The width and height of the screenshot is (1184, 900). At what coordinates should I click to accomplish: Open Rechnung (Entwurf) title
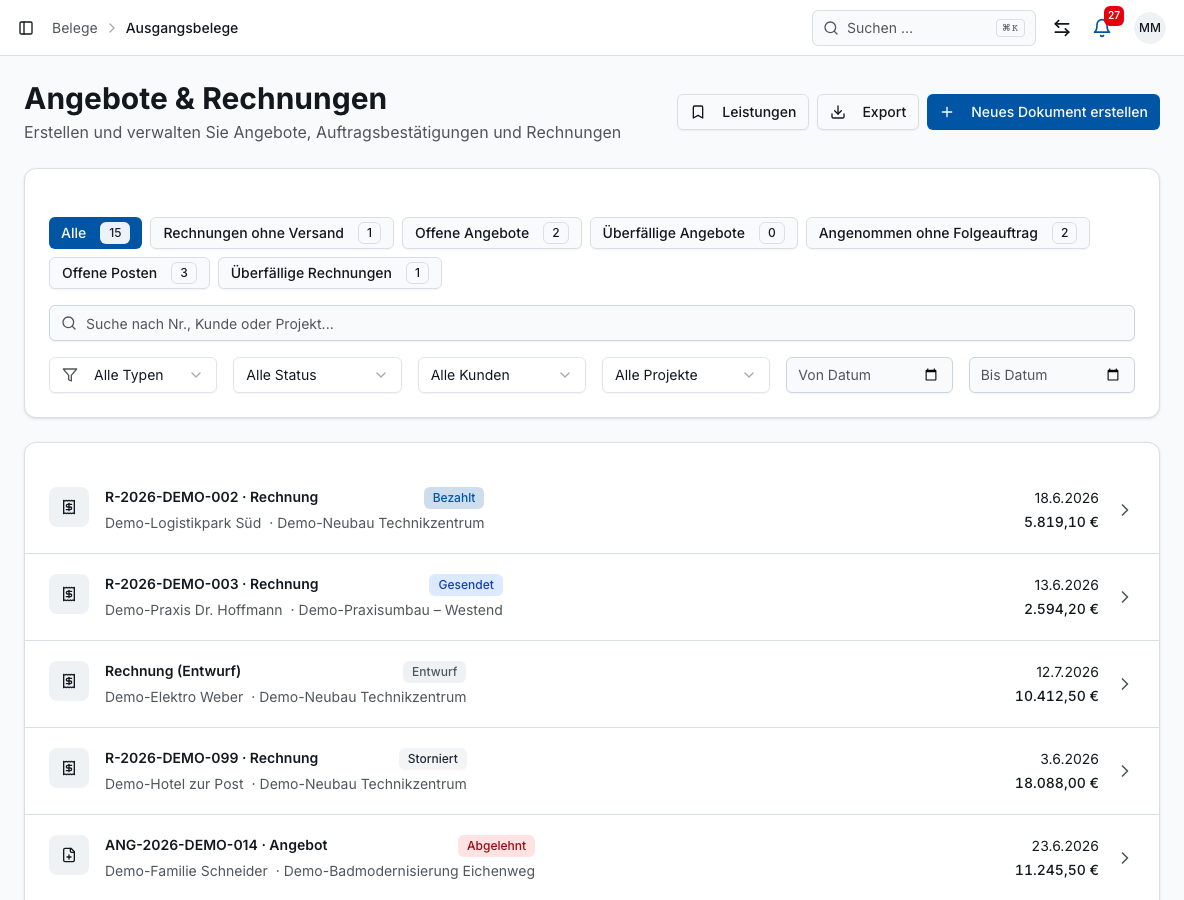pos(173,671)
